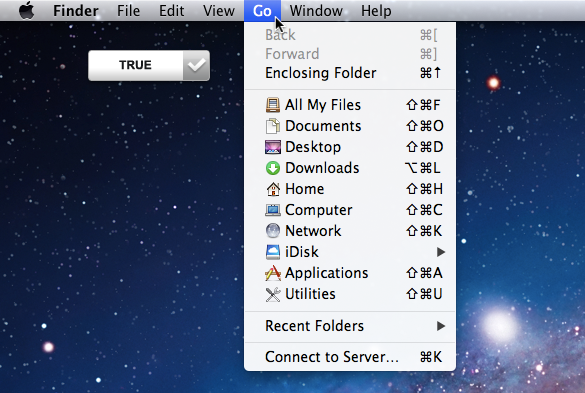The width and height of the screenshot is (585, 393).
Task: Choose Computer in the Go menu
Action: 350,210
